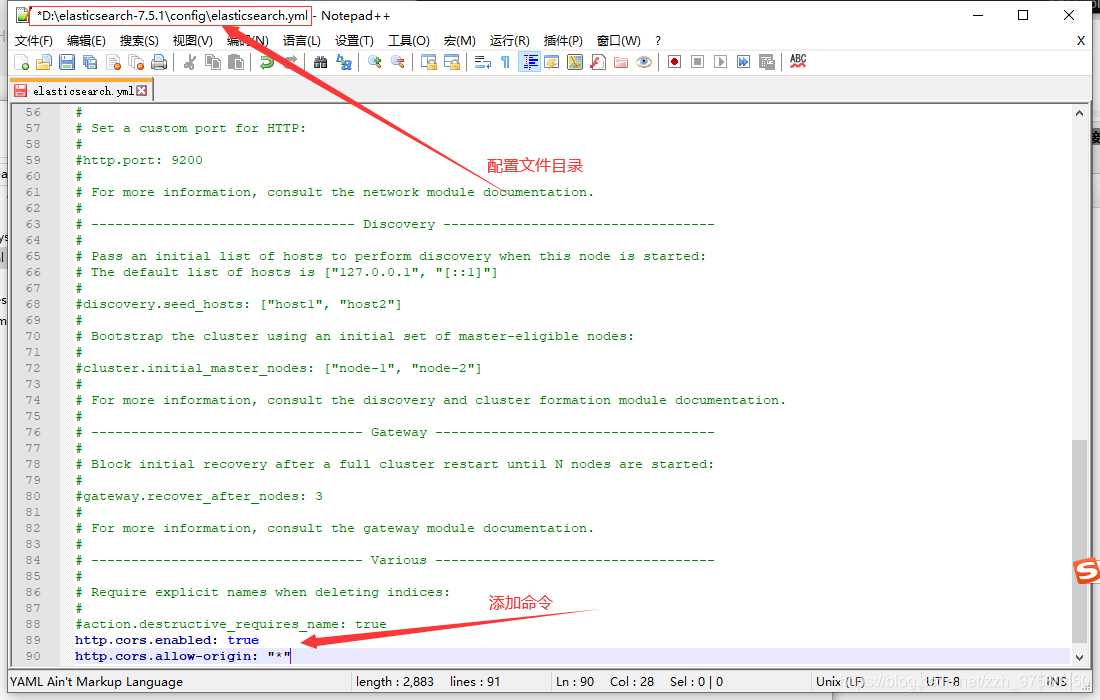The image size is (1100, 700).
Task: Toggle synchronized vertical scrolling
Action: pos(429,62)
